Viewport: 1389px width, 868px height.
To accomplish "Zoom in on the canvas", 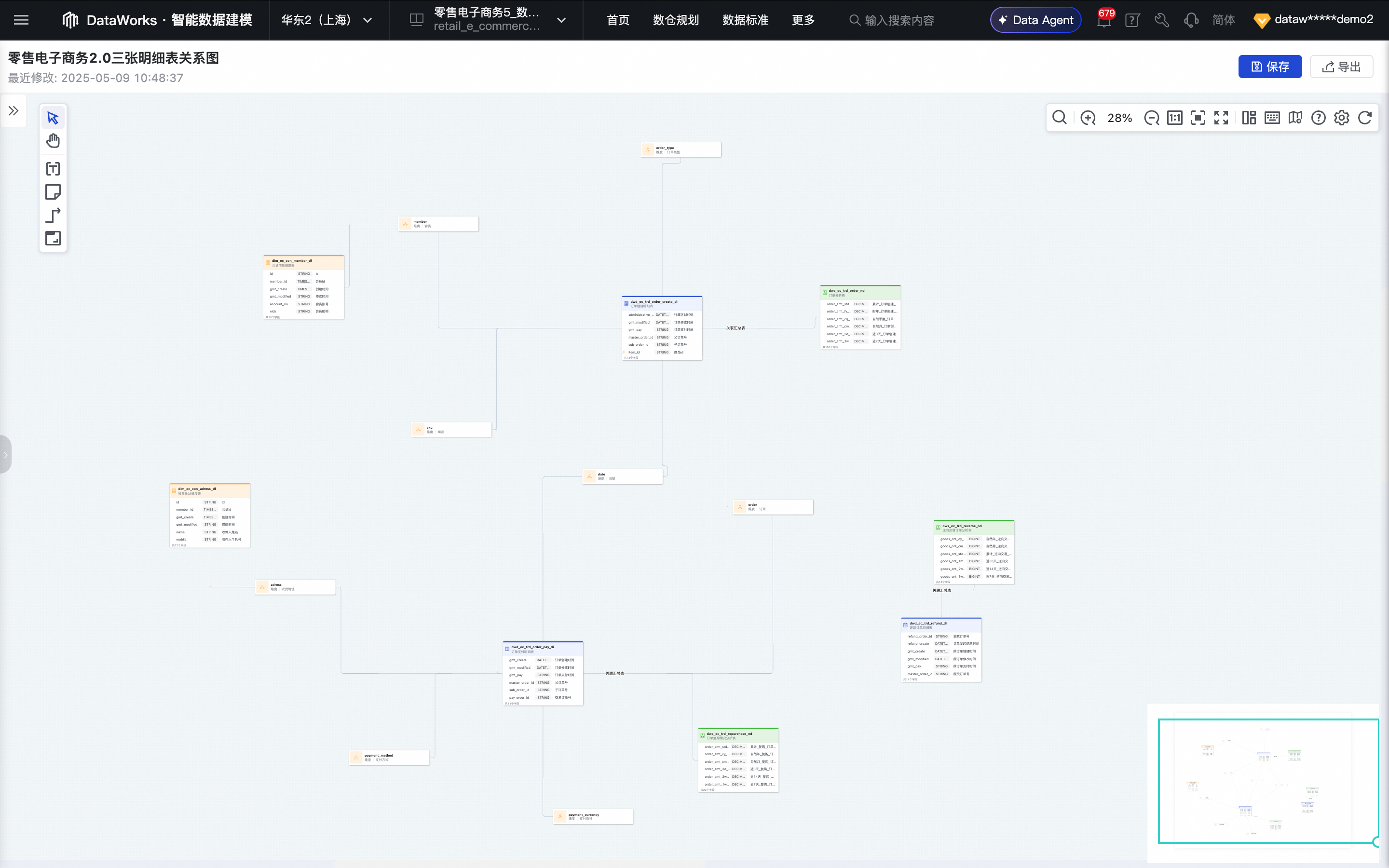I will point(1088,118).
